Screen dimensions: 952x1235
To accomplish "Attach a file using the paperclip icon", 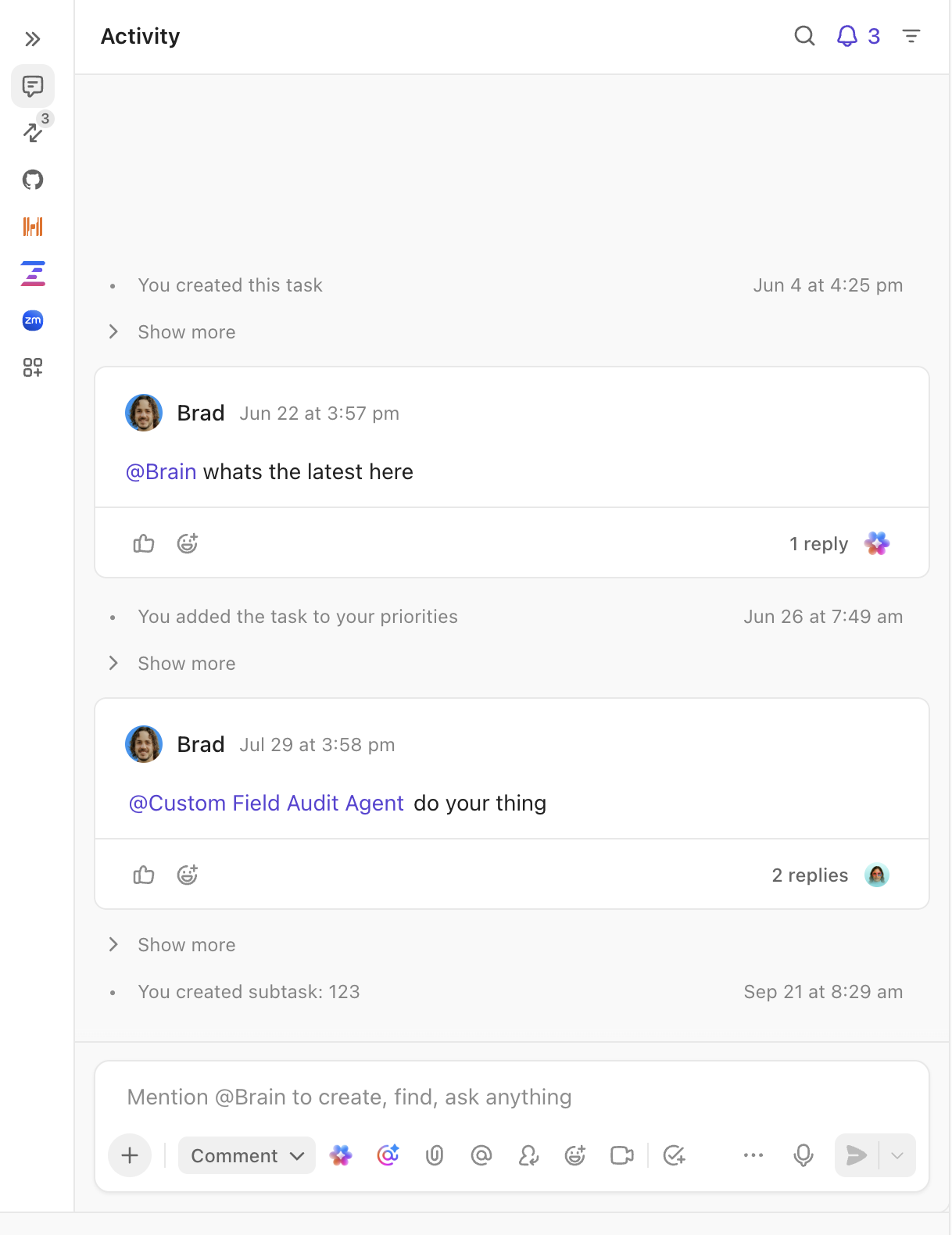I will tap(435, 1155).
